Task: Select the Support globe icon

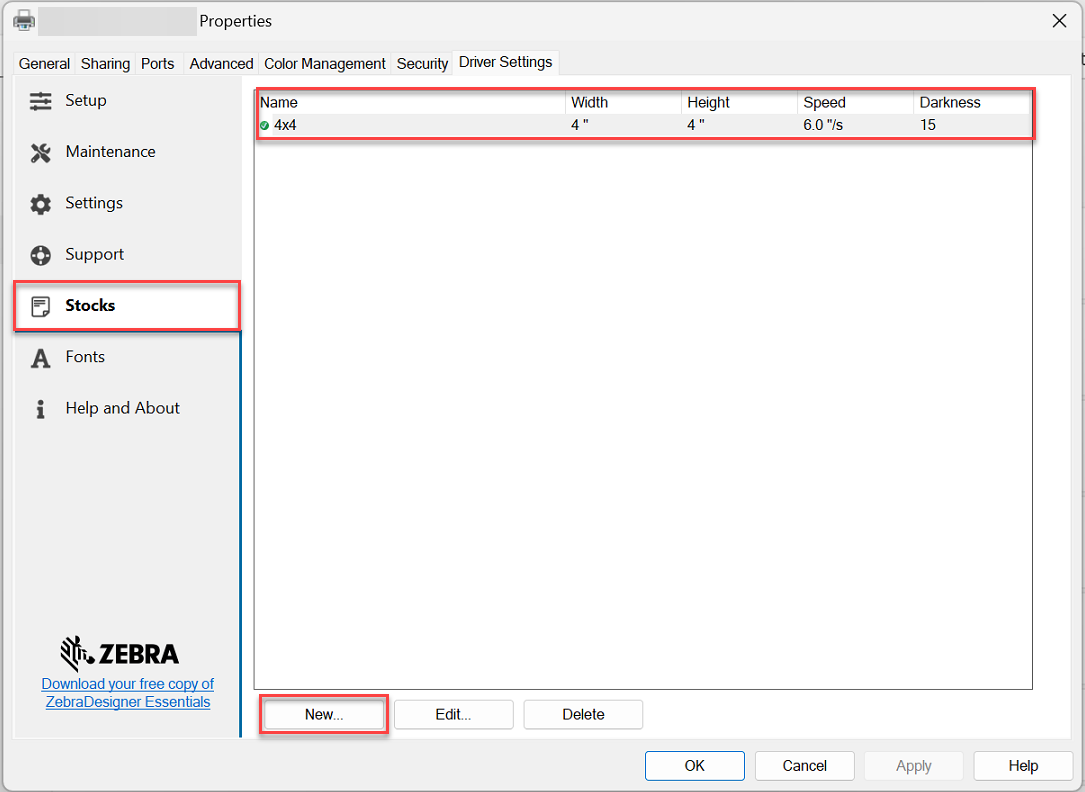Action: tap(39, 254)
